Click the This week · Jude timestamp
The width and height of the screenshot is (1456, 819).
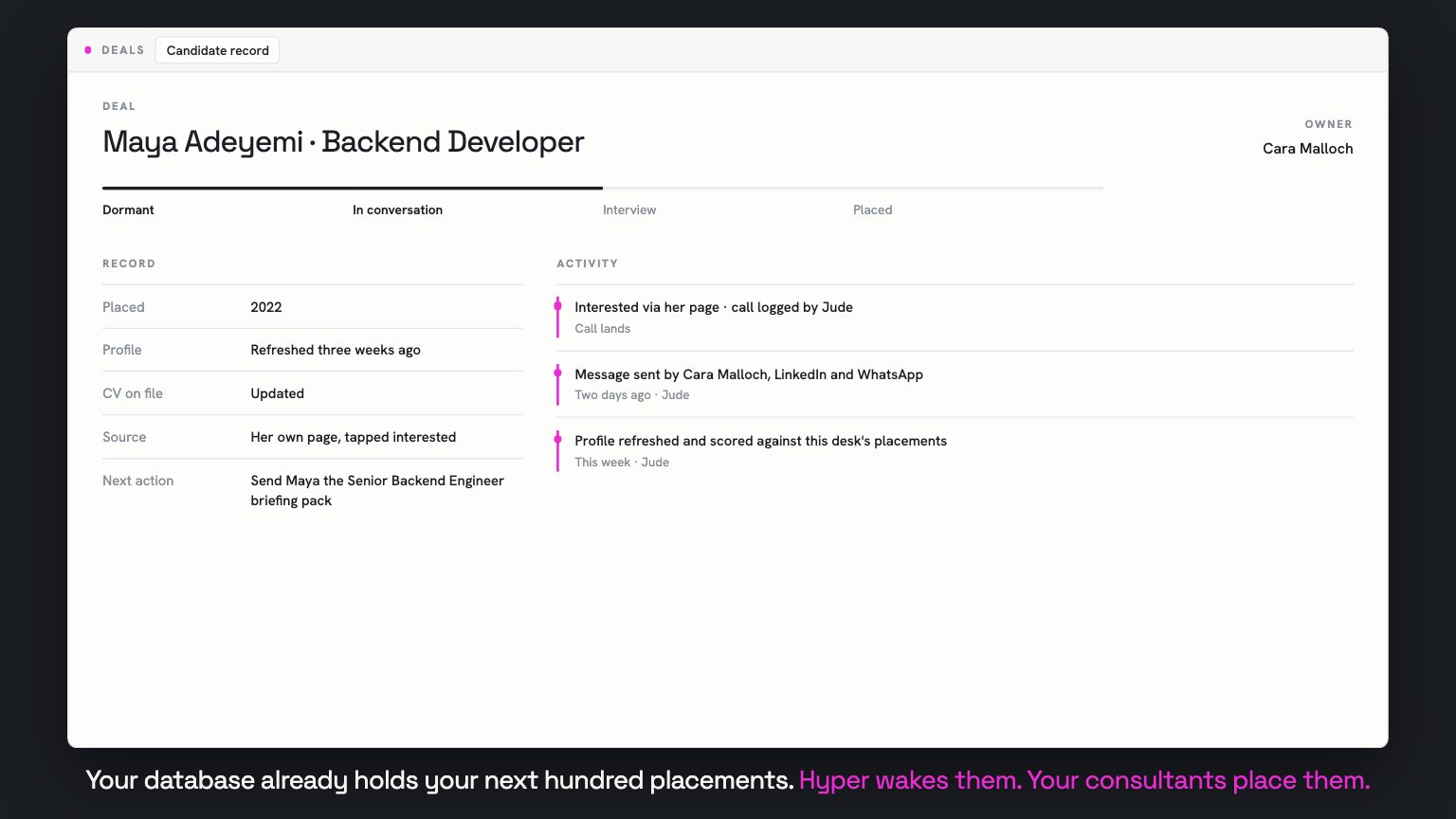click(622, 463)
